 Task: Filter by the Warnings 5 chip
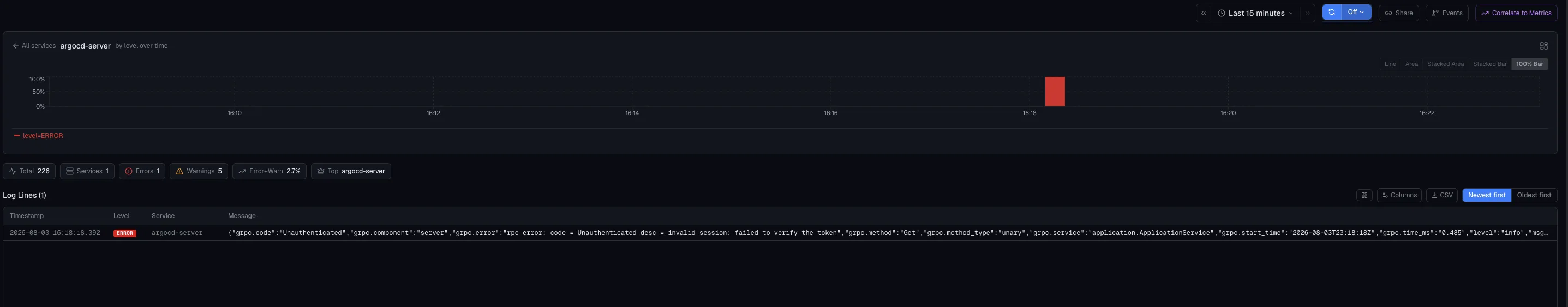(x=199, y=171)
